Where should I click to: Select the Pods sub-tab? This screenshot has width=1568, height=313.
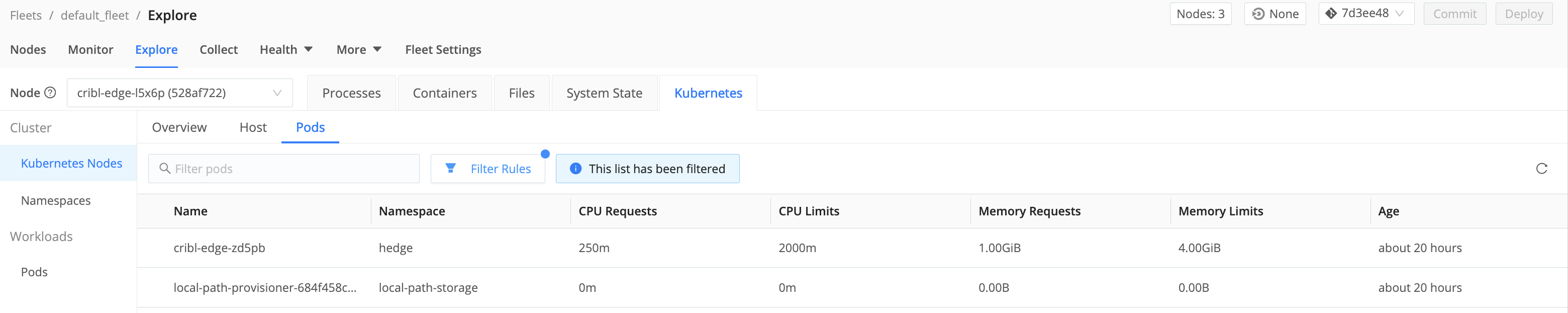pos(310,127)
